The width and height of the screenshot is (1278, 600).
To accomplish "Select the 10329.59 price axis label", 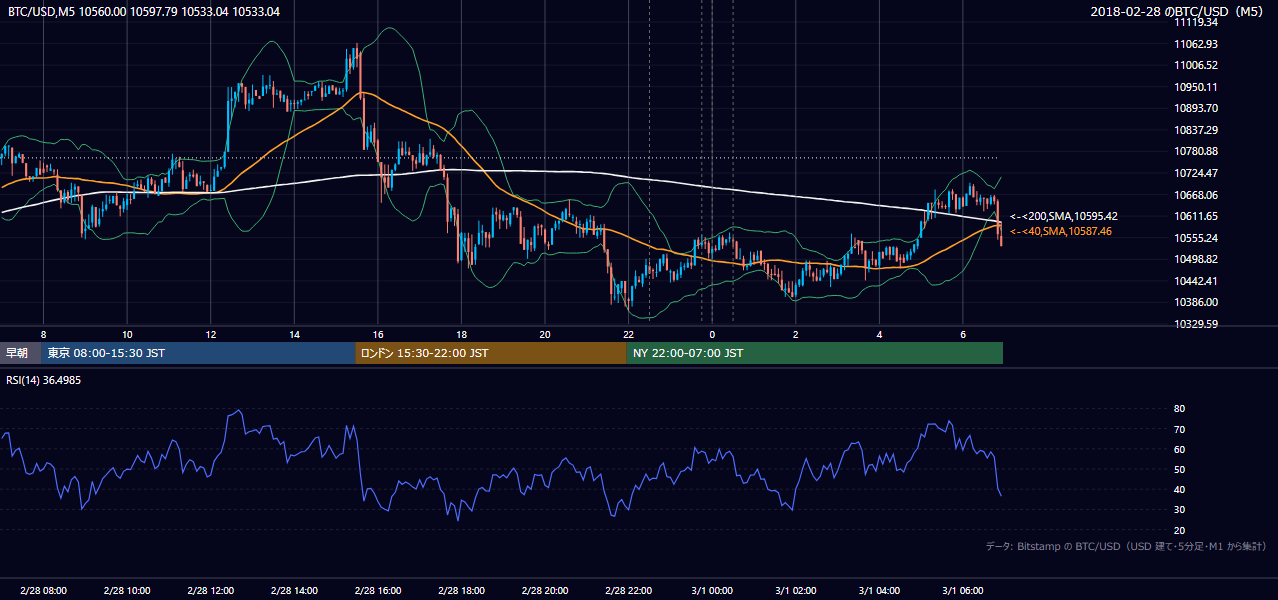I will click(1196, 324).
